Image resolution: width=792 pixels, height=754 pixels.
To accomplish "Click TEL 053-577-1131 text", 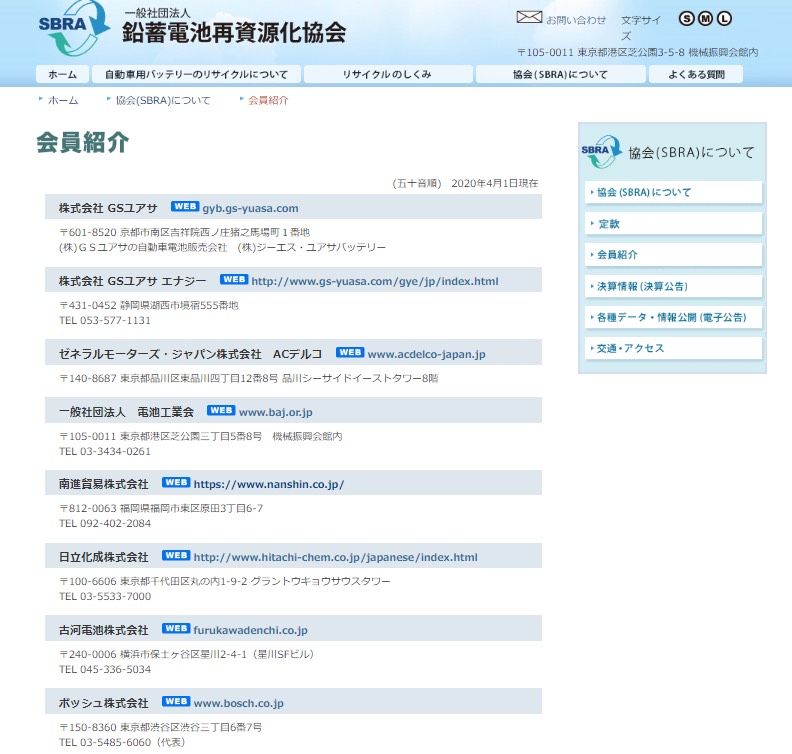I will [x=105, y=320].
